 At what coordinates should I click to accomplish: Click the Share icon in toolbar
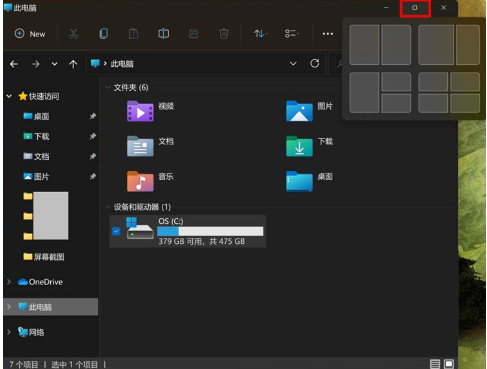click(x=193, y=34)
